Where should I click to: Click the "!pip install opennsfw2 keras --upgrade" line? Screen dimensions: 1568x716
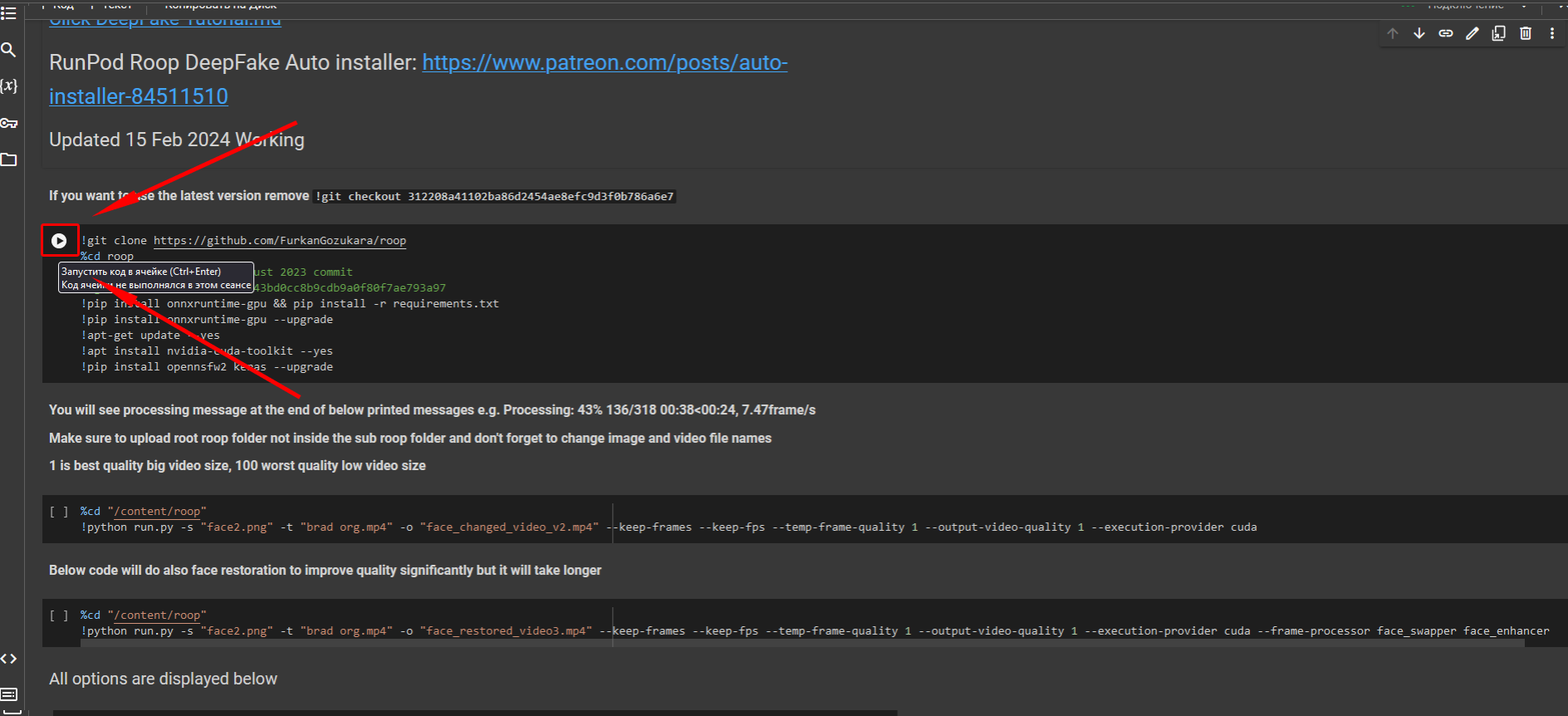[x=207, y=367]
